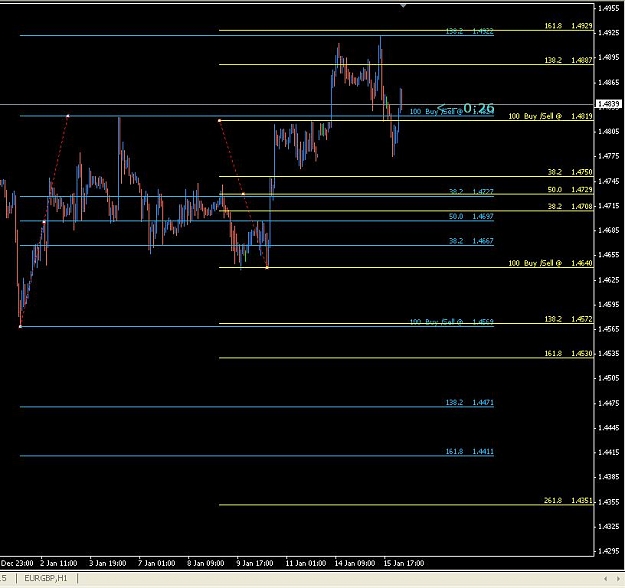
Task: Click the 1.4385 price scale value
Action: coord(609,477)
